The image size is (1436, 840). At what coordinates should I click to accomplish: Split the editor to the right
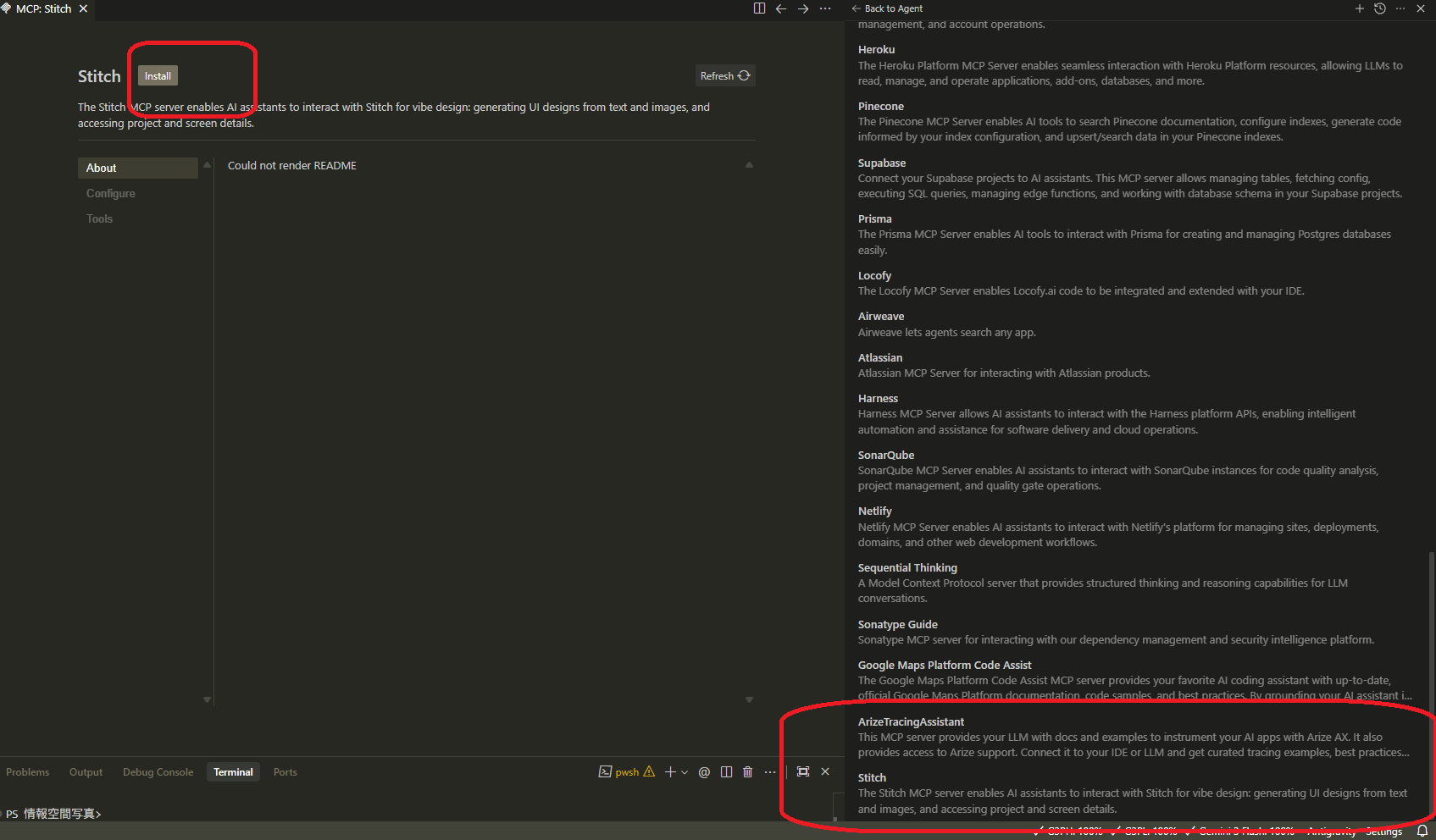tap(759, 8)
